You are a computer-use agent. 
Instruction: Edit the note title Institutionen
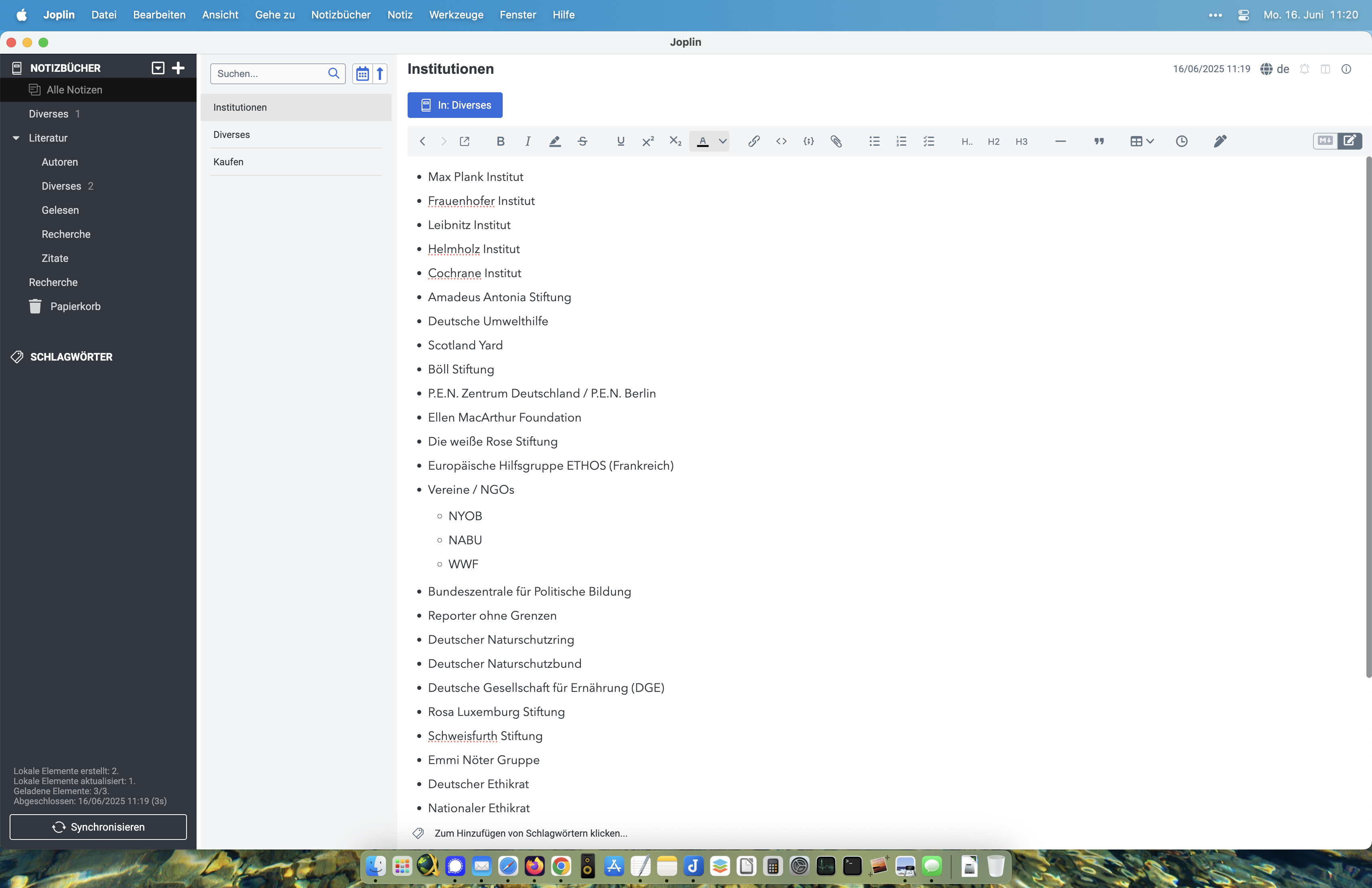click(450, 69)
